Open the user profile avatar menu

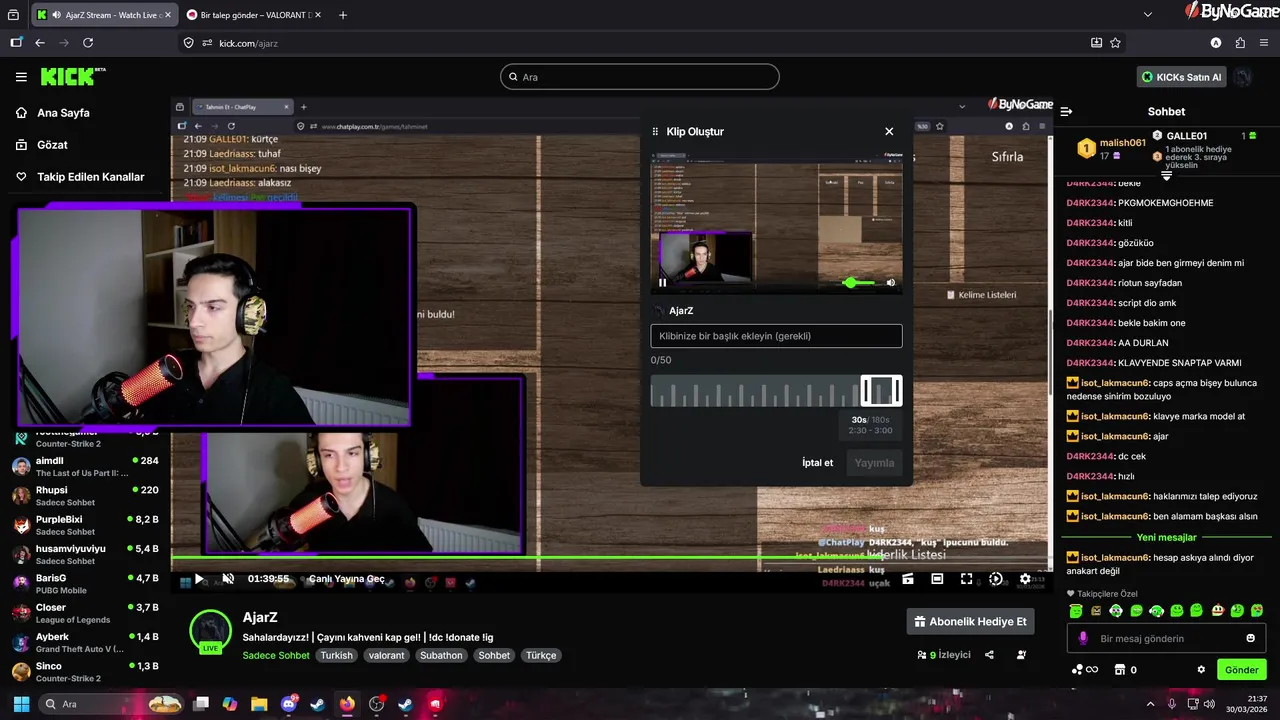[x=1243, y=77]
